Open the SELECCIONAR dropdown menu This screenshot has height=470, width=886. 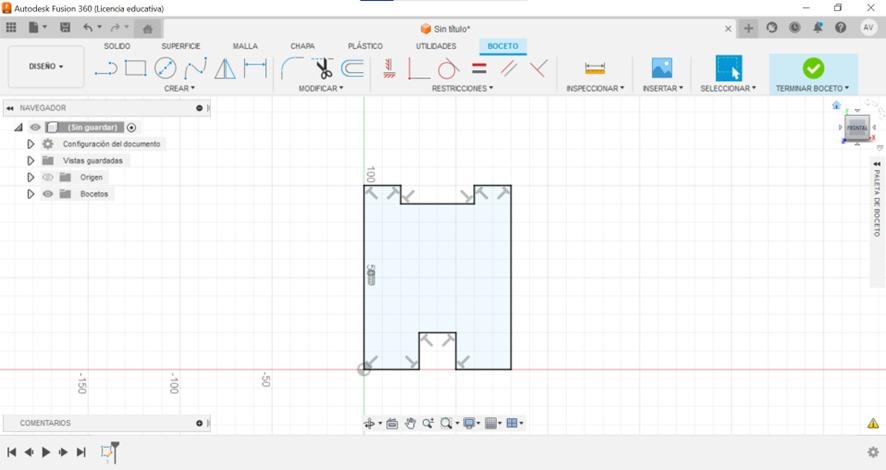coord(728,89)
